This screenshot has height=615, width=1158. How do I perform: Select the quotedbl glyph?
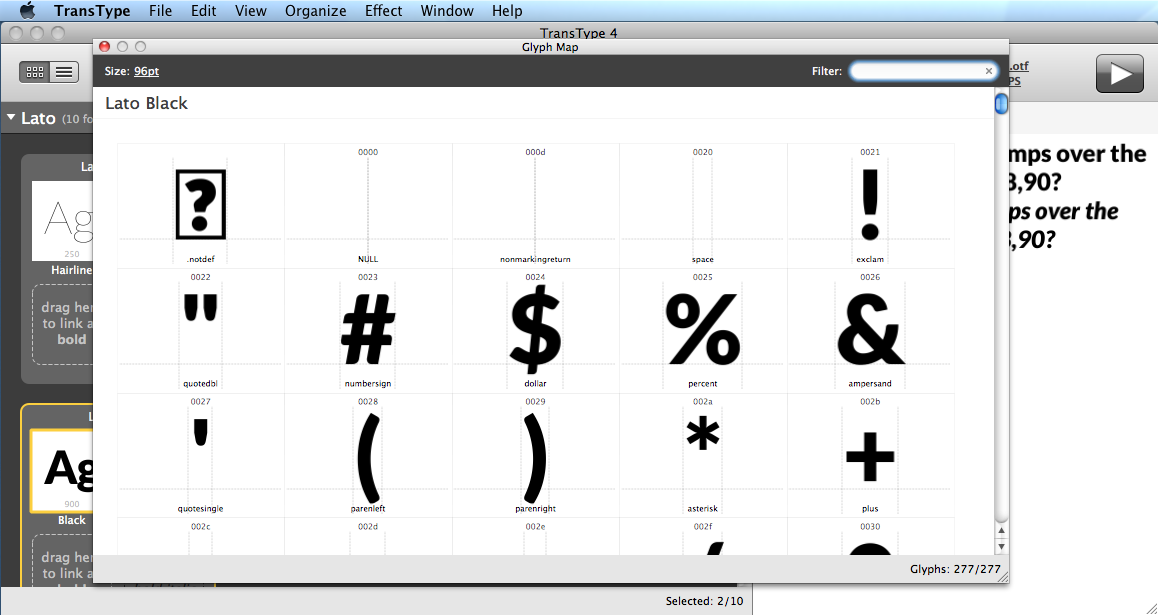pos(201,330)
